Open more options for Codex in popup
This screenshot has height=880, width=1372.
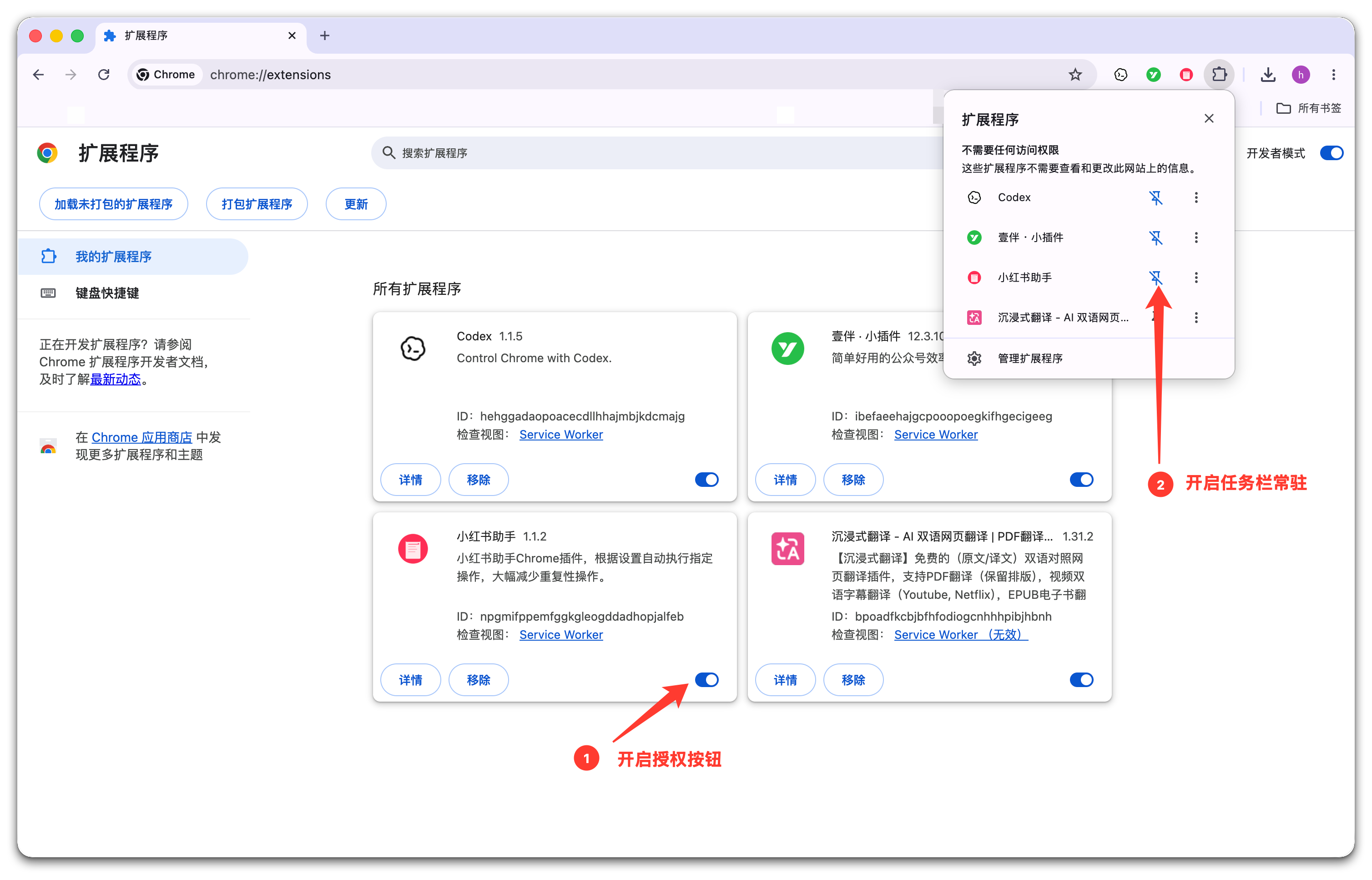[1196, 198]
